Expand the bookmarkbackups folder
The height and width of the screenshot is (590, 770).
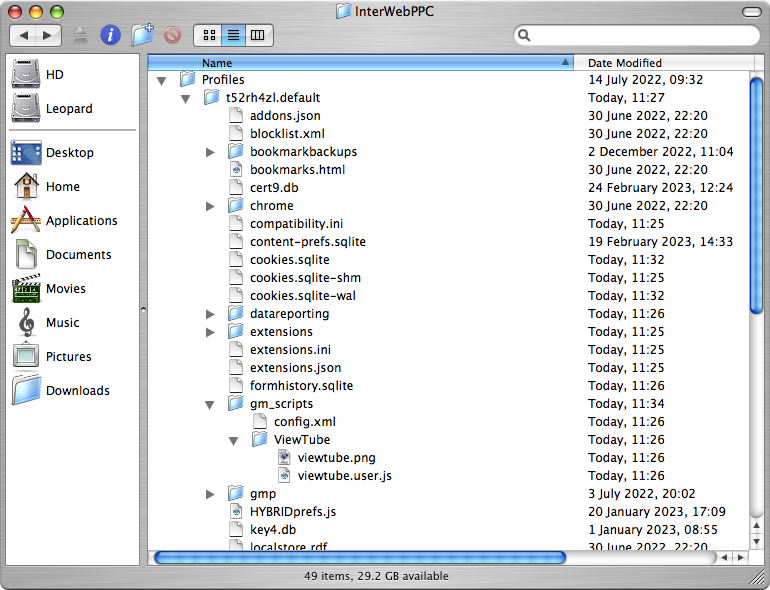pos(210,152)
